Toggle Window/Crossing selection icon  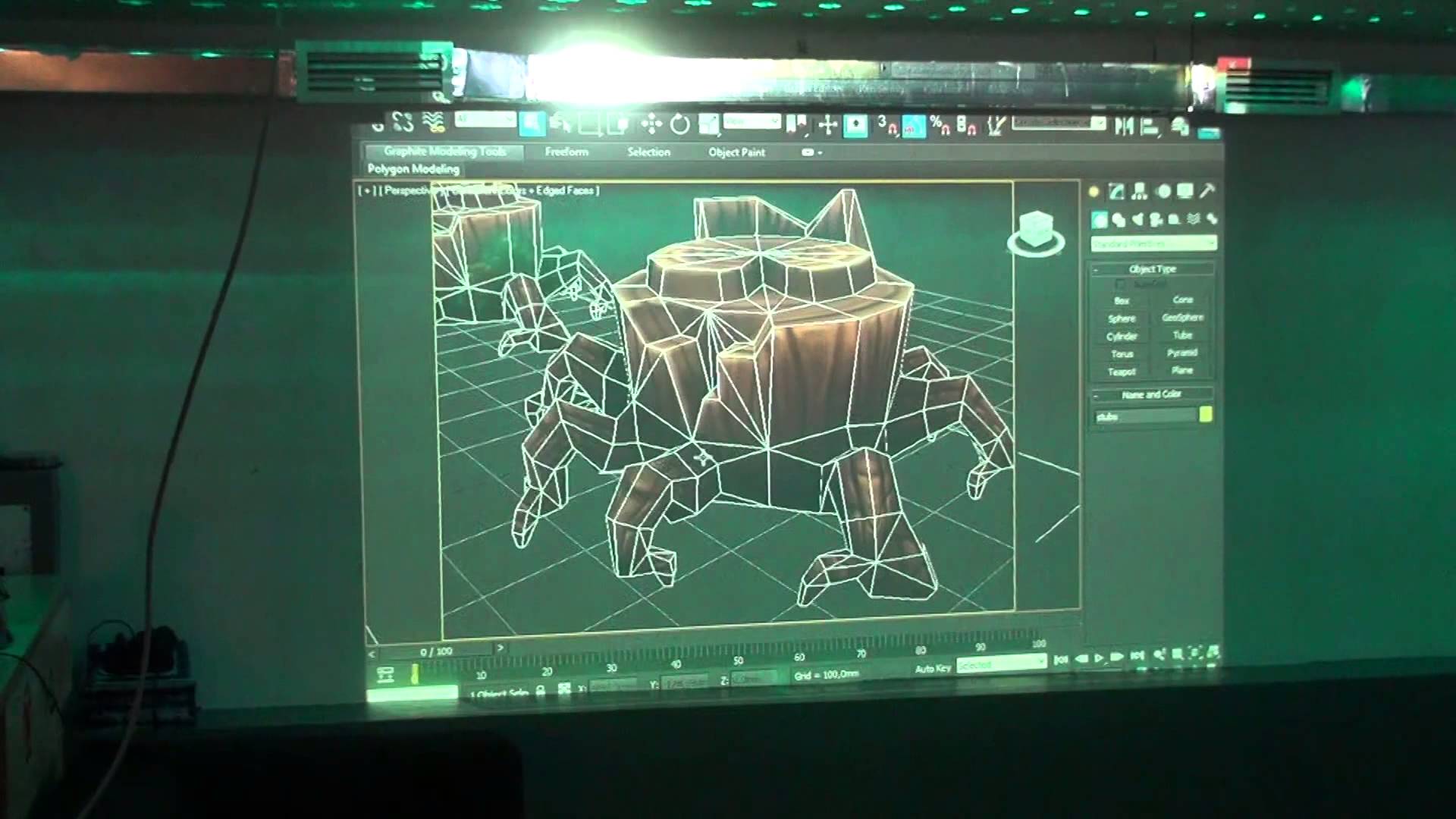pyautogui.click(x=619, y=124)
